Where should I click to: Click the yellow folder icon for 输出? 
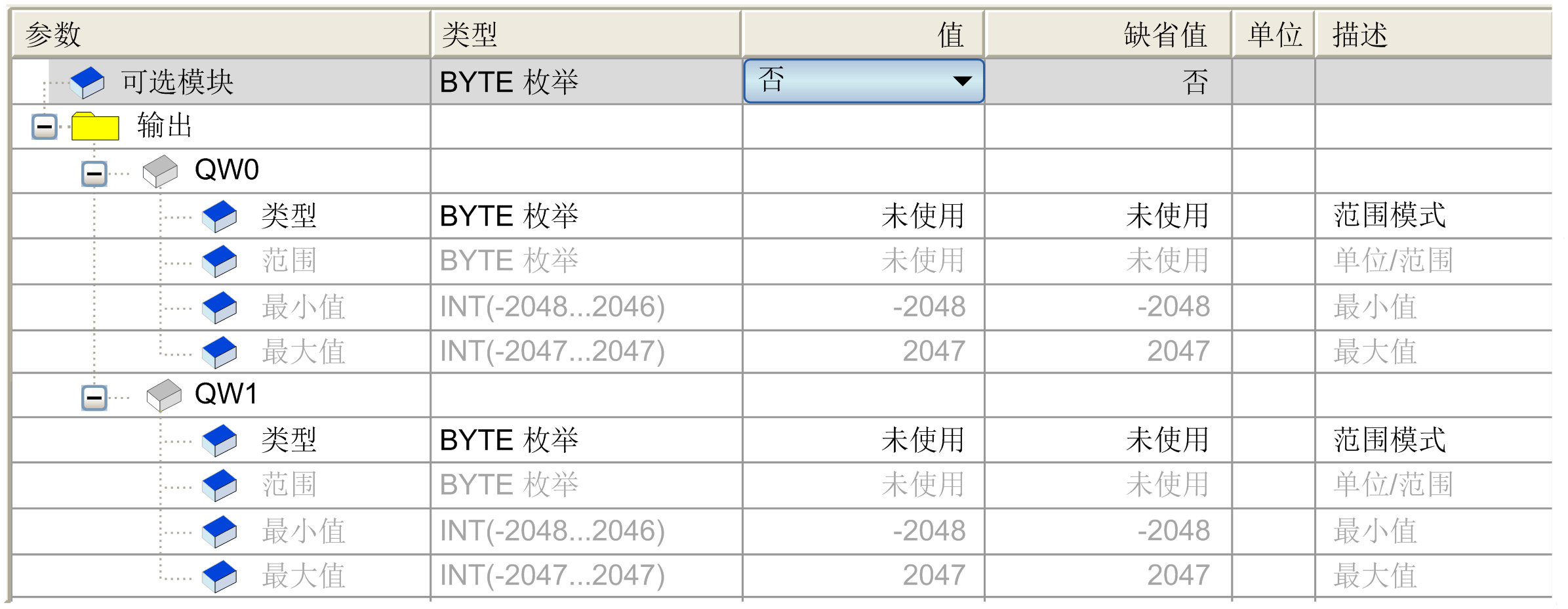pyautogui.click(x=95, y=126)
